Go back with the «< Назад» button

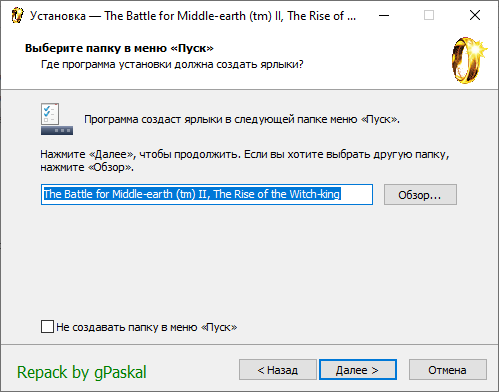(278, 370)
